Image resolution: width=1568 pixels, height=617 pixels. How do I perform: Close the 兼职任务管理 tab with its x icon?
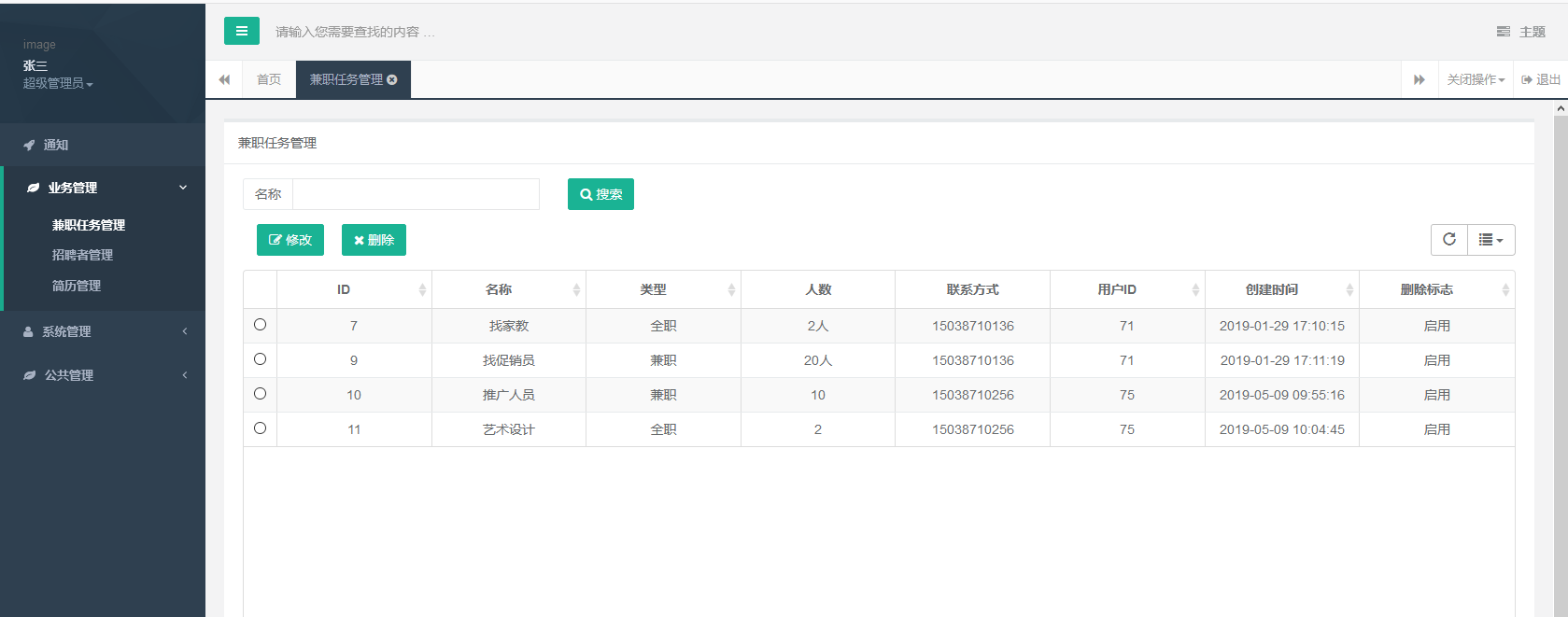coord(392,80)
